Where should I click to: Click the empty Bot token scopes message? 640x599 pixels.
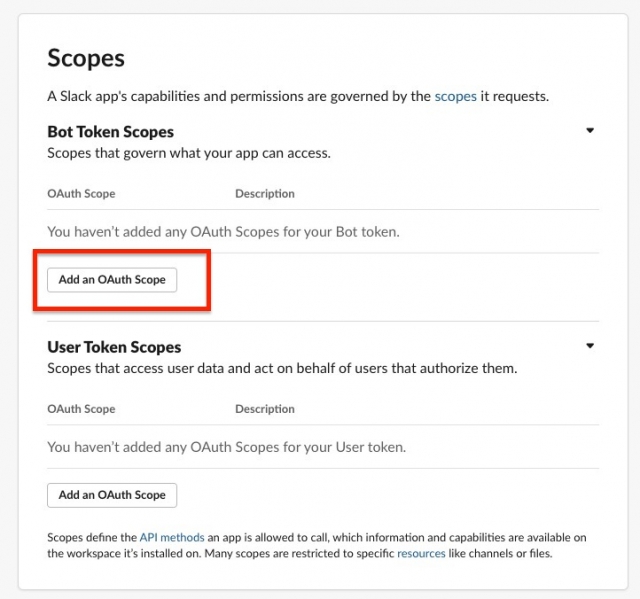point(223,232)
